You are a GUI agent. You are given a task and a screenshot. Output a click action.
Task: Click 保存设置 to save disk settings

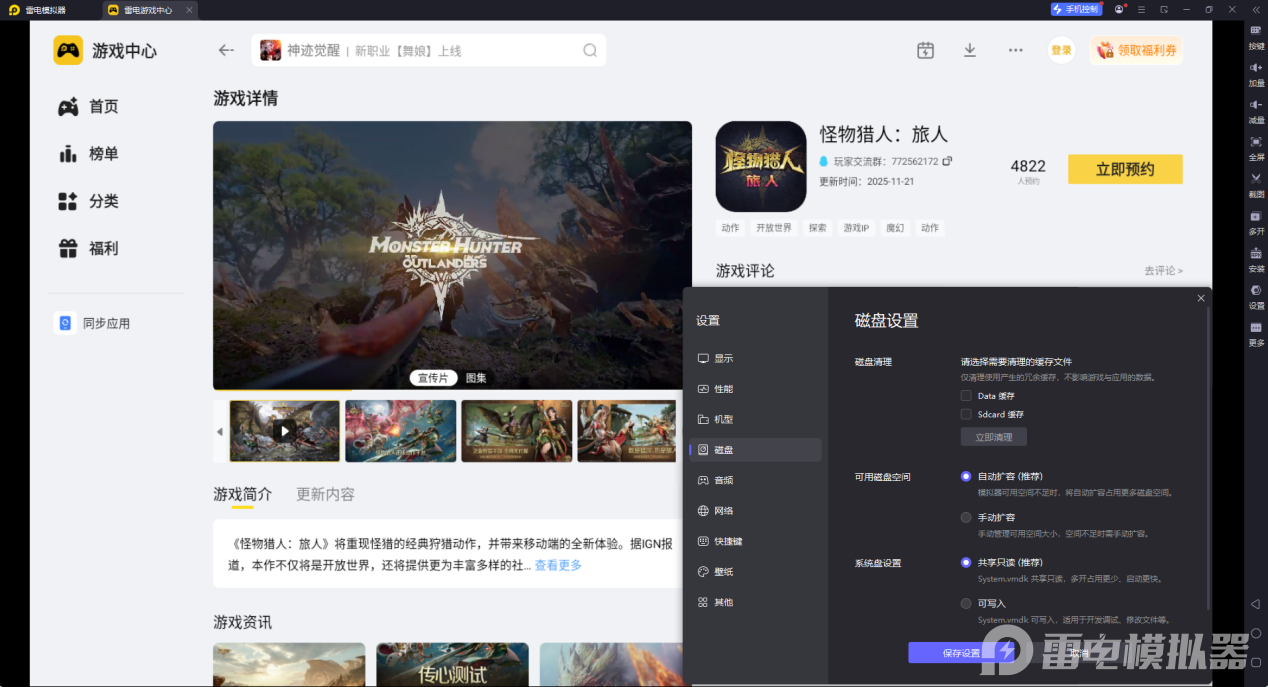coord(961,652)
